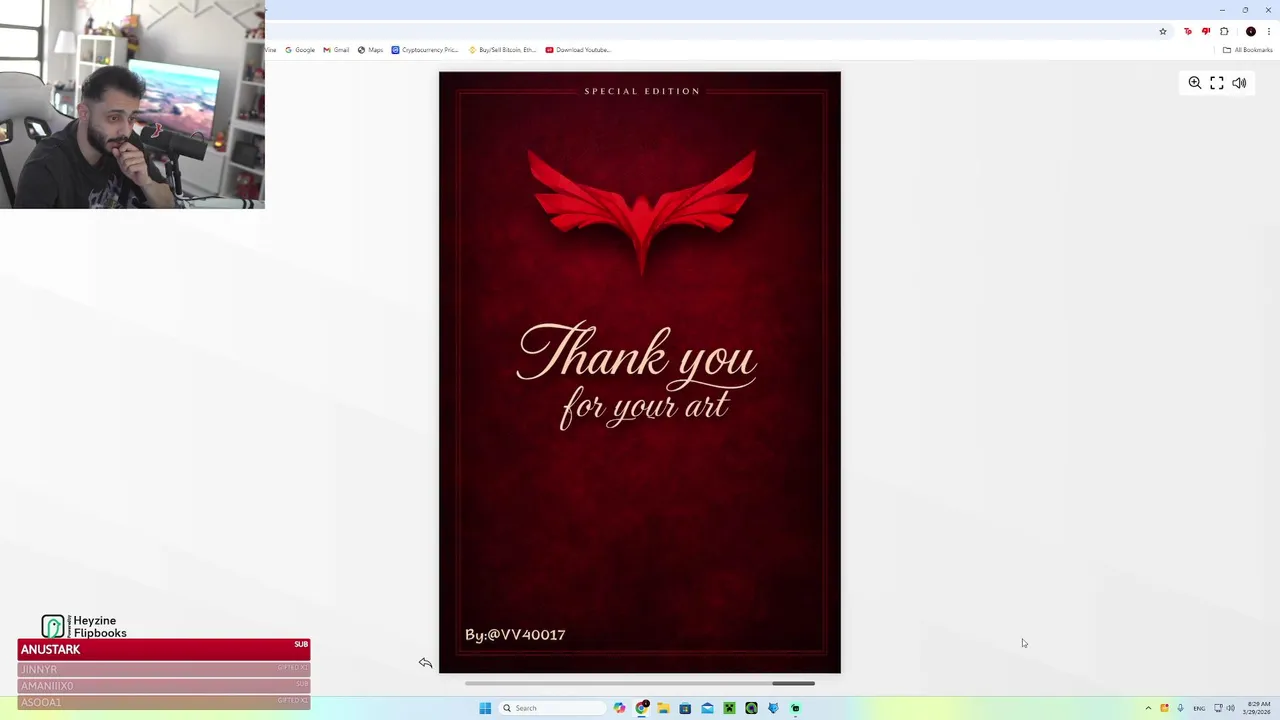The height and width of the screenshot is (720, 1280).
Task: Click the taskbar Search field
Action: point(553,708)
